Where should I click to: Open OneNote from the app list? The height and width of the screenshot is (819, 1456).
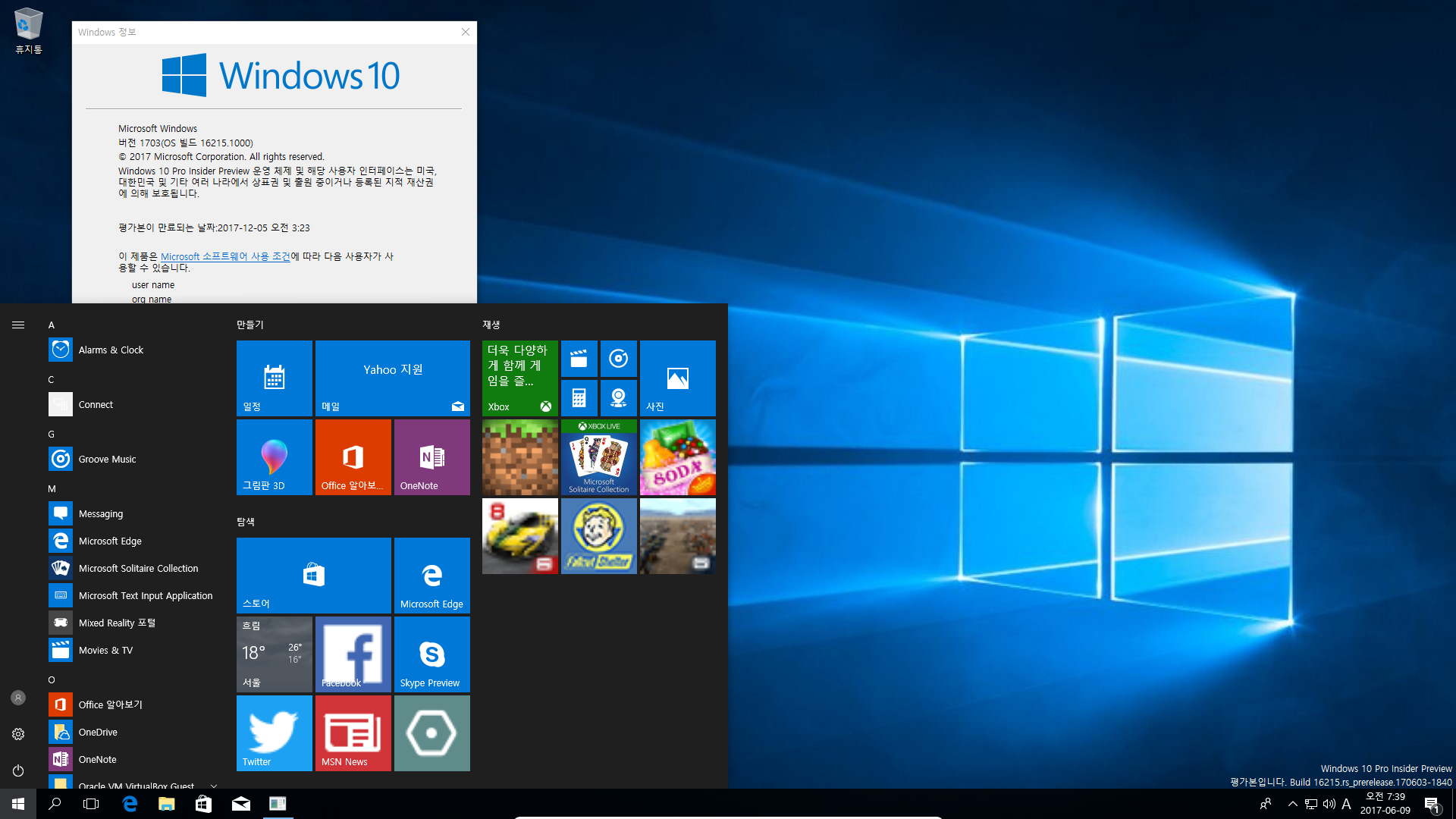[130, 759]
